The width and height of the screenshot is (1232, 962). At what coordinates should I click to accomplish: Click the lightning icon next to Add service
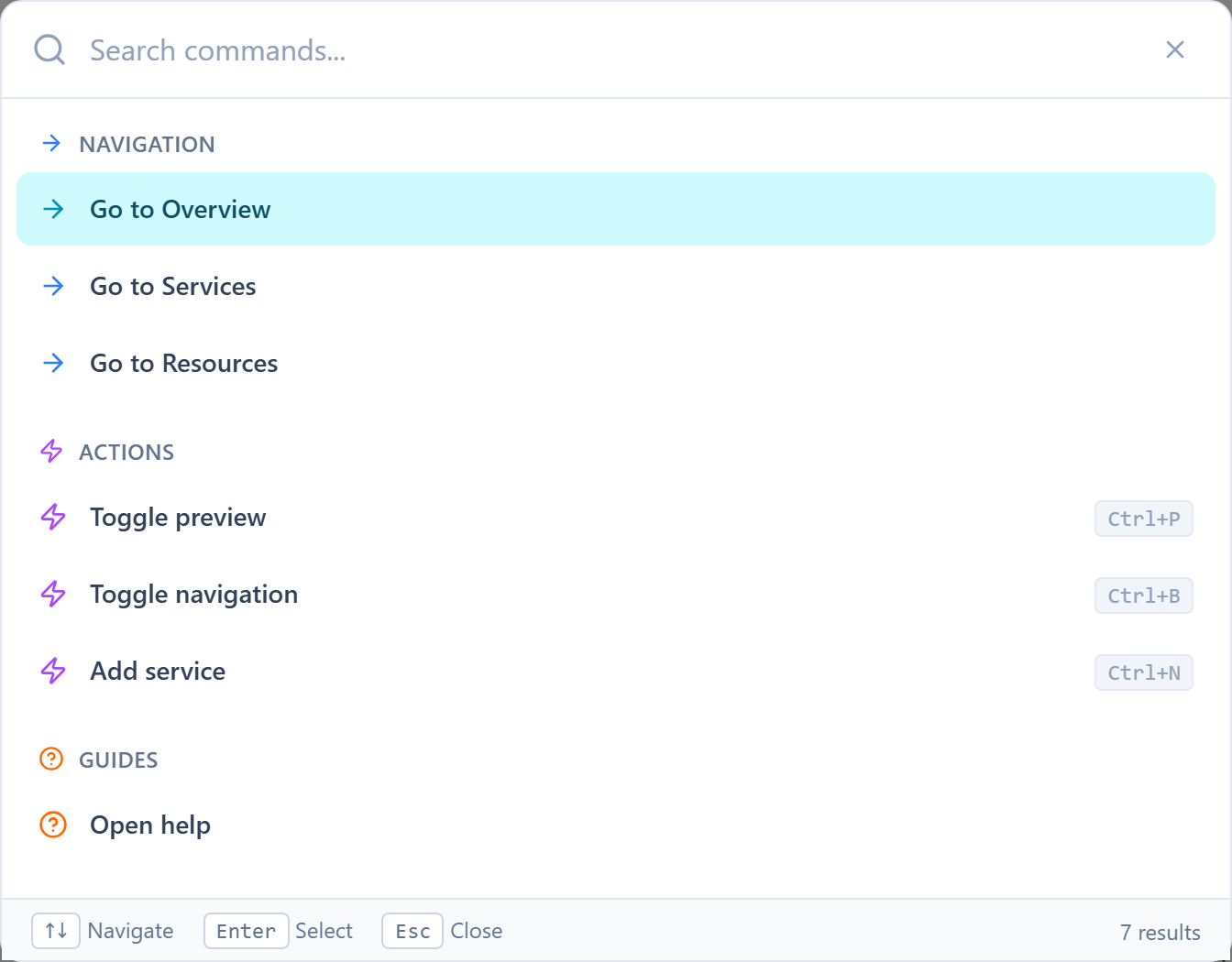pyautogui.click(x=53, y=671)
